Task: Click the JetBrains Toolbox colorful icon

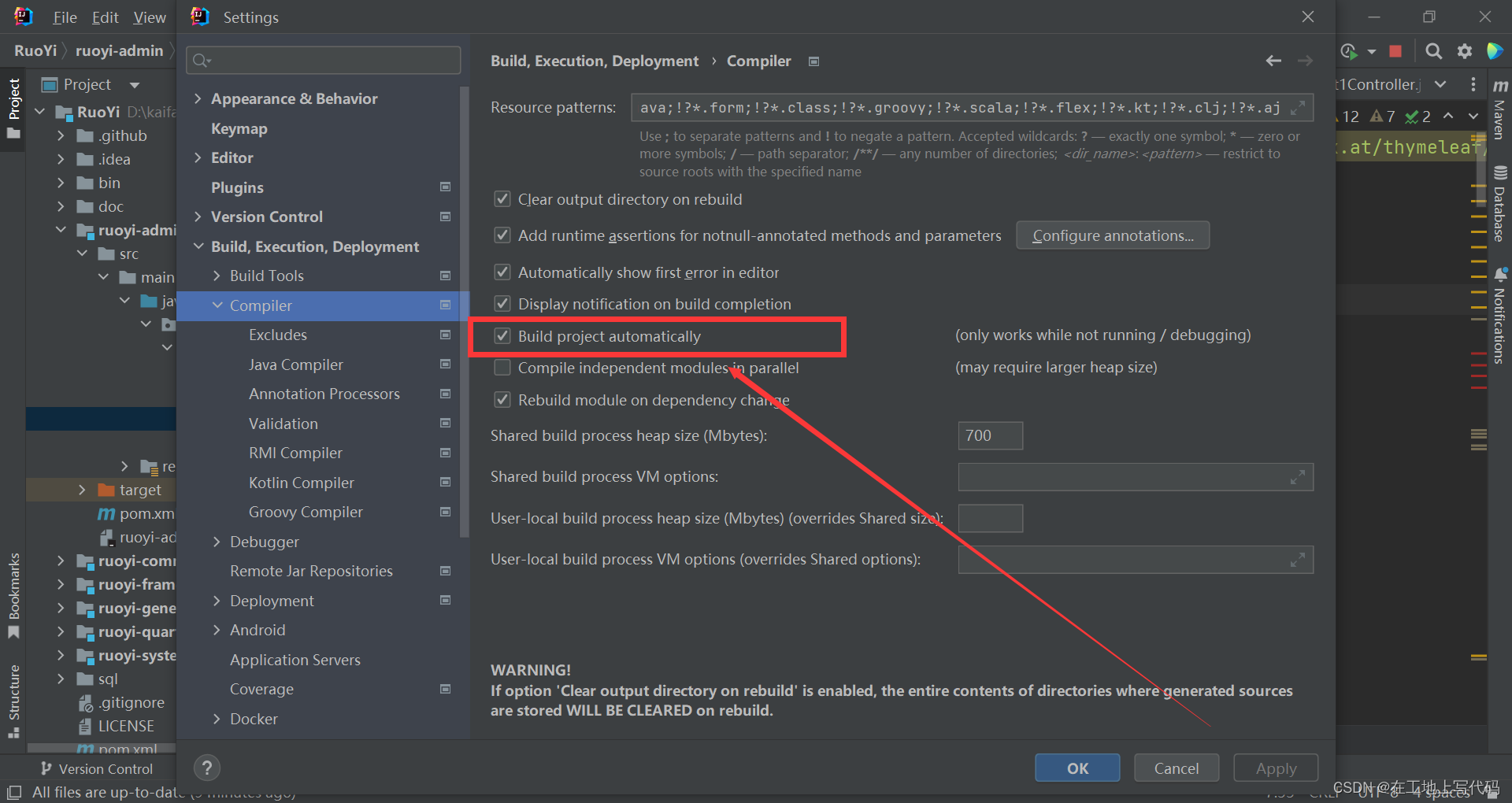Action: click(1495, 51)
